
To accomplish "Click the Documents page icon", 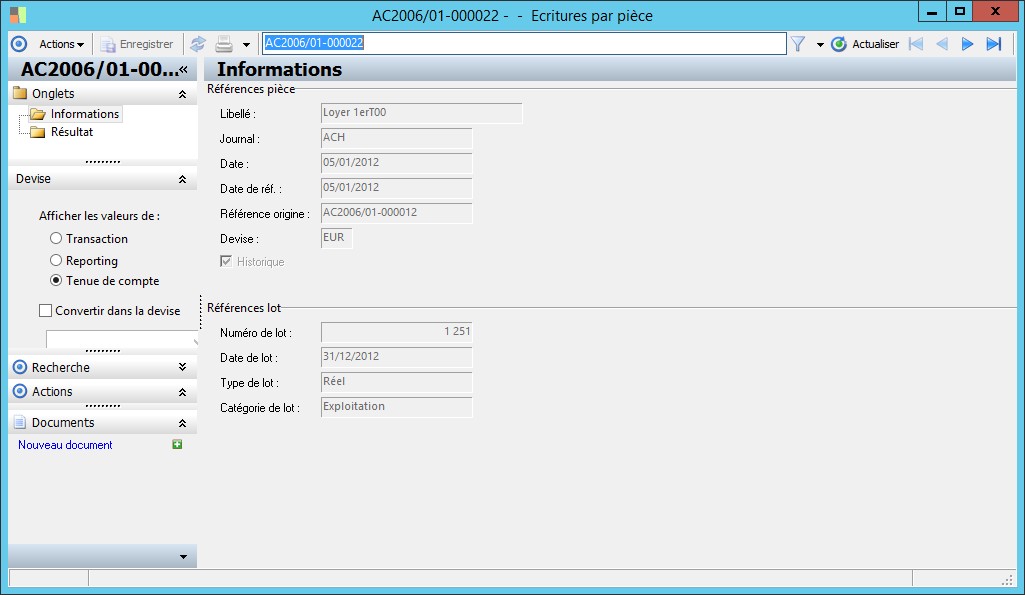I will click(x=20, y=422).
